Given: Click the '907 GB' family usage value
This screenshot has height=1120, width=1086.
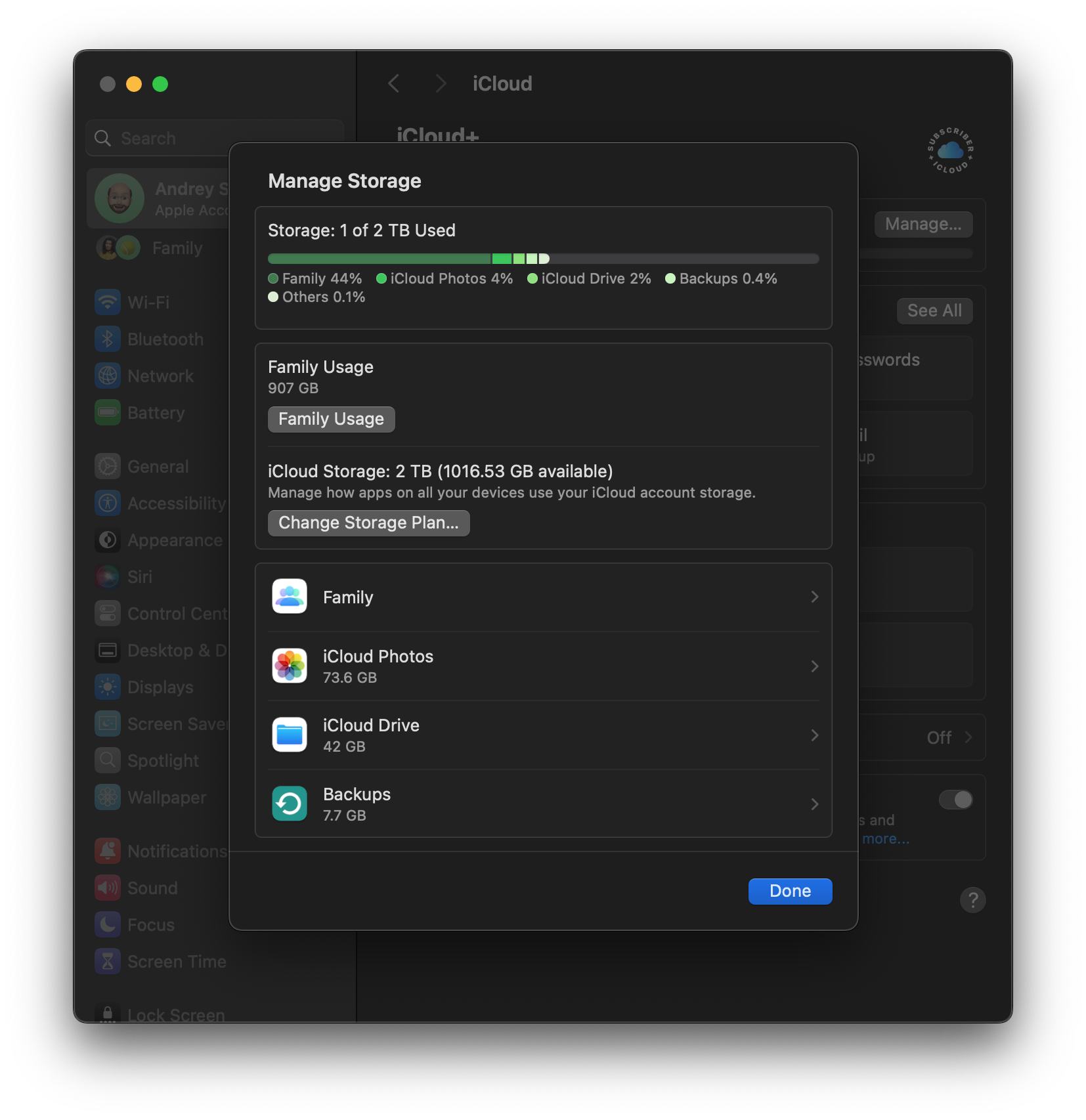Looking at the screenshot, I should [x=293, y=388].
